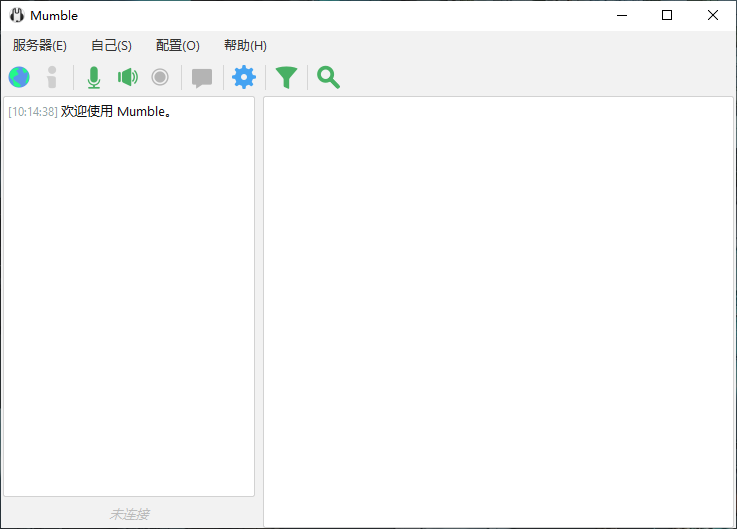This screenshot has width=737, height=529.
Task: Open the 自己(S) menu
Action: click(111, 46)
